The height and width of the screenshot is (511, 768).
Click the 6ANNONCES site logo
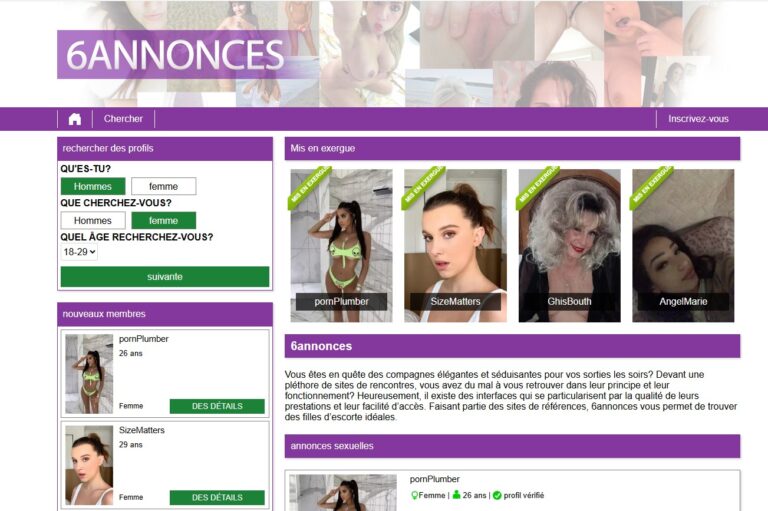[x=177, y=54]
